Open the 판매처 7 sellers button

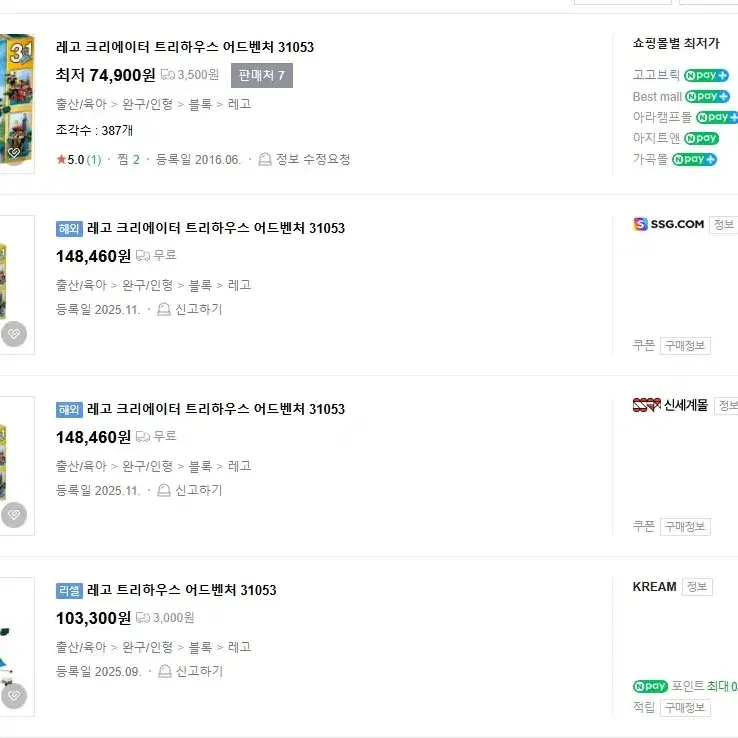(262, 75)
